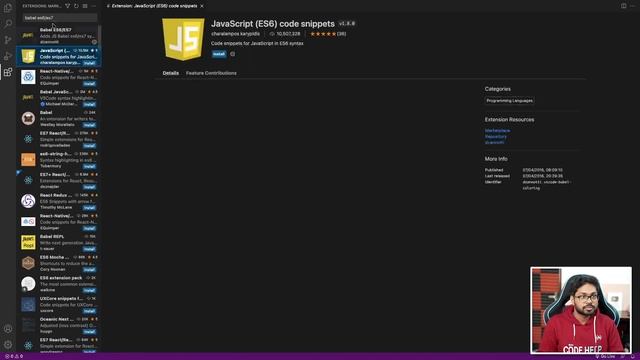Open third link under Extension Resources
640x360 pixels.
click(494, 142)
